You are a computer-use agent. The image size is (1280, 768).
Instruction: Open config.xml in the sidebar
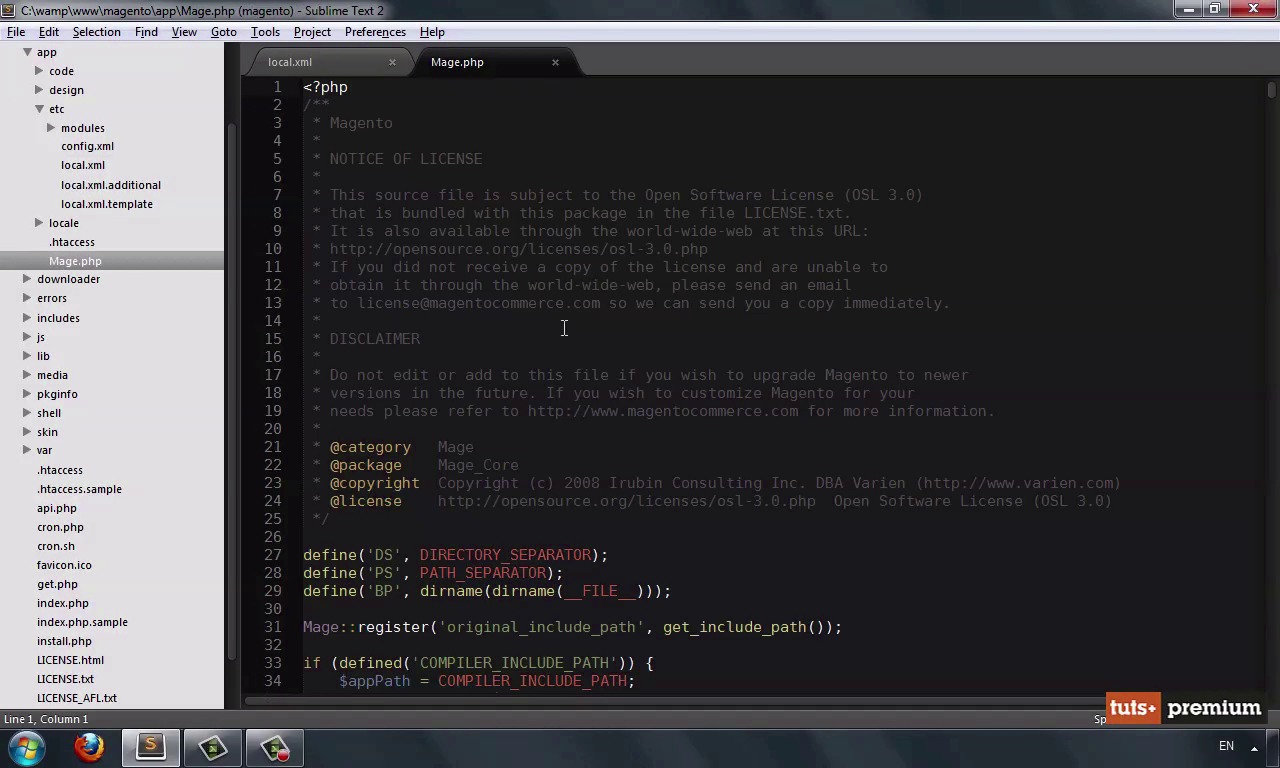point(87,146)
